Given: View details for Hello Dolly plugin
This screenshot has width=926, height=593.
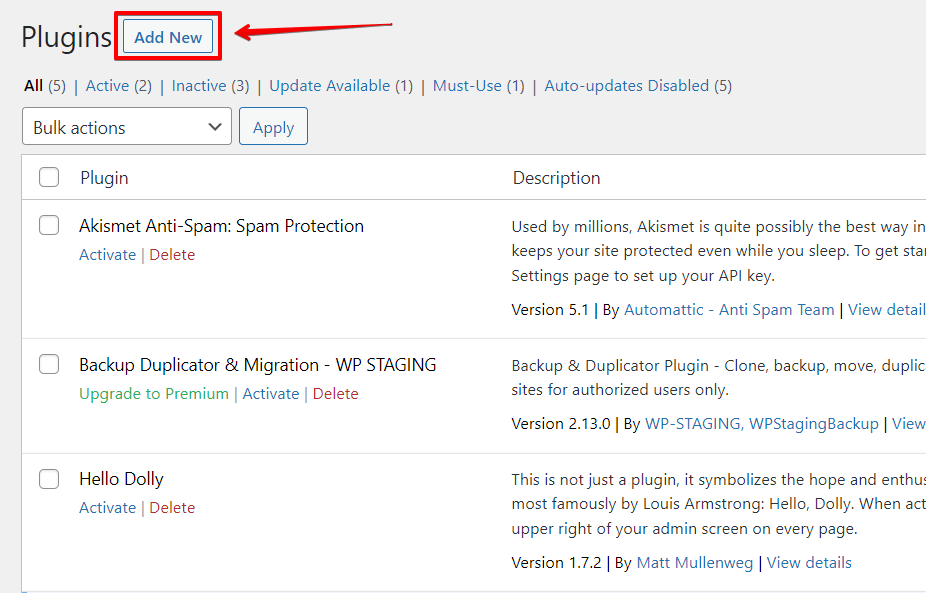Looking at the screenshot, I should [x=809, y=563].
